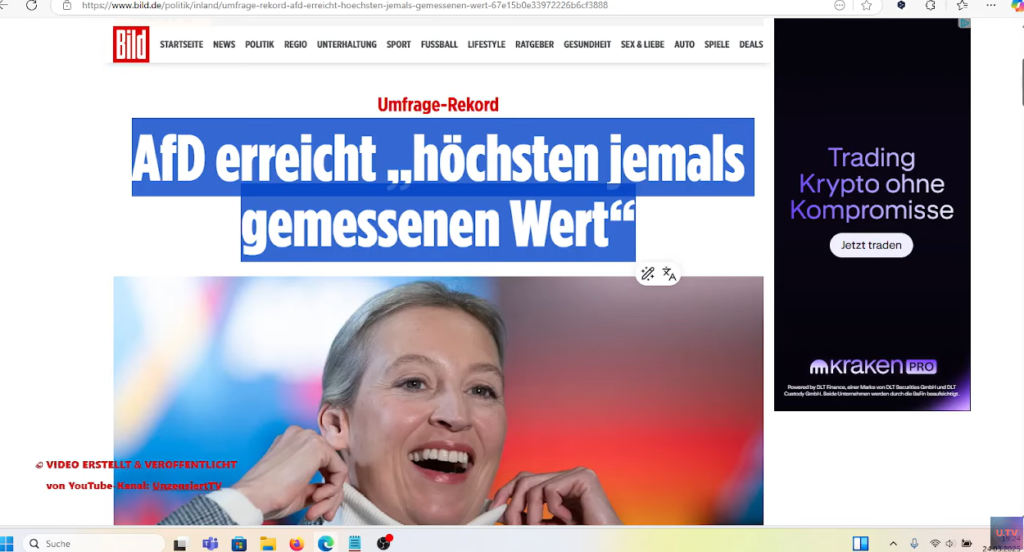Click the blue snap layout tray icon
1024x552 pixels.
pyautogui.click(x=861, y=544)
